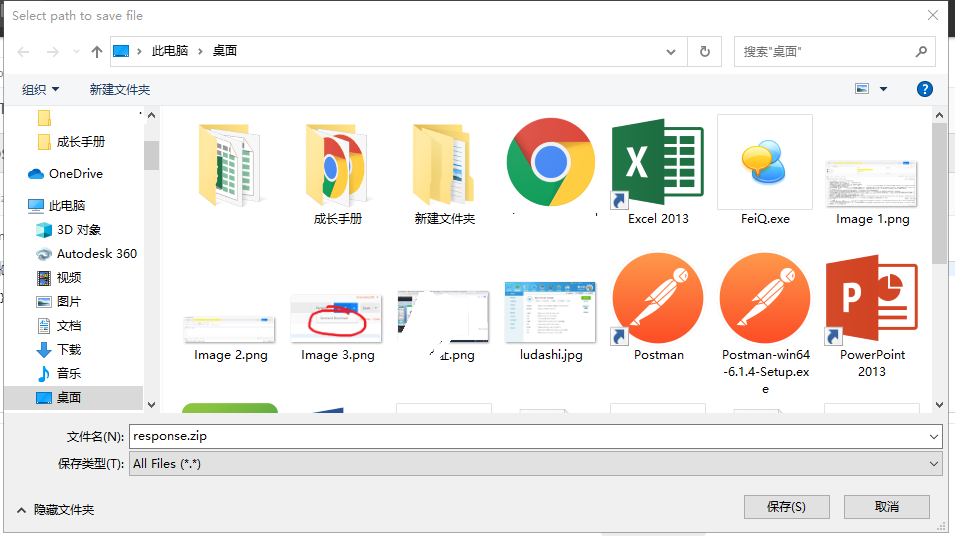Open 3D 对象 in the sidebar
The width and height of the screenshot is (955, 540).
point(68,230)
